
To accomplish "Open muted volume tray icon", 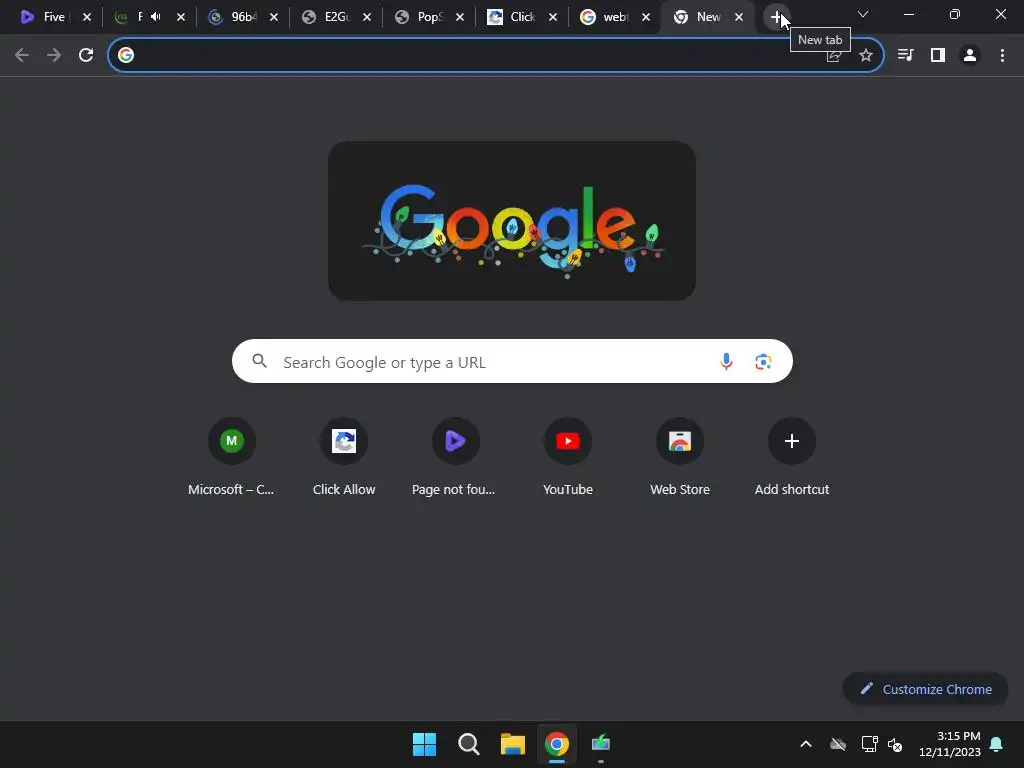I will point(895,744).
